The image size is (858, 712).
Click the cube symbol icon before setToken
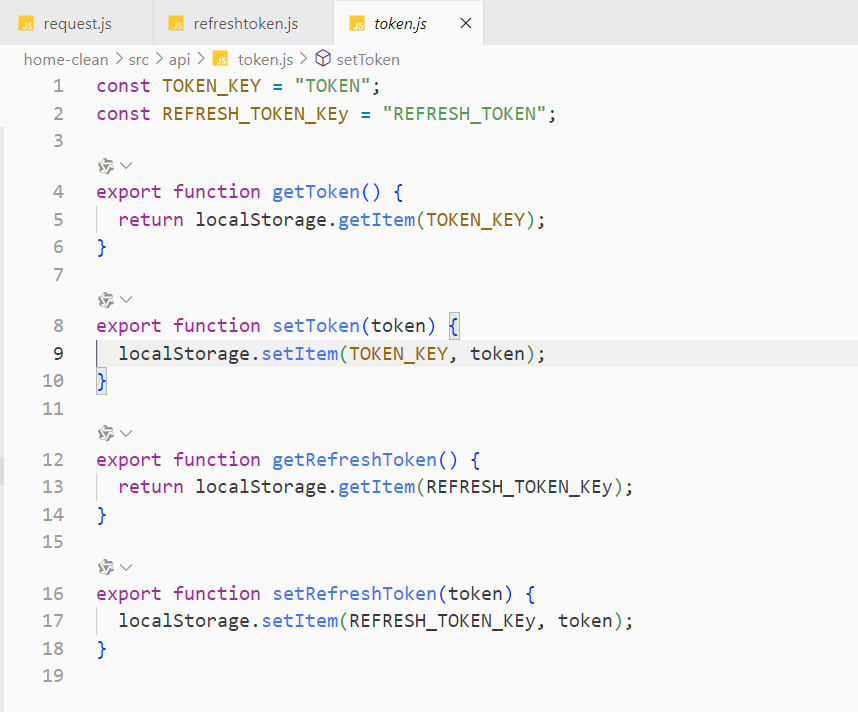323,58
